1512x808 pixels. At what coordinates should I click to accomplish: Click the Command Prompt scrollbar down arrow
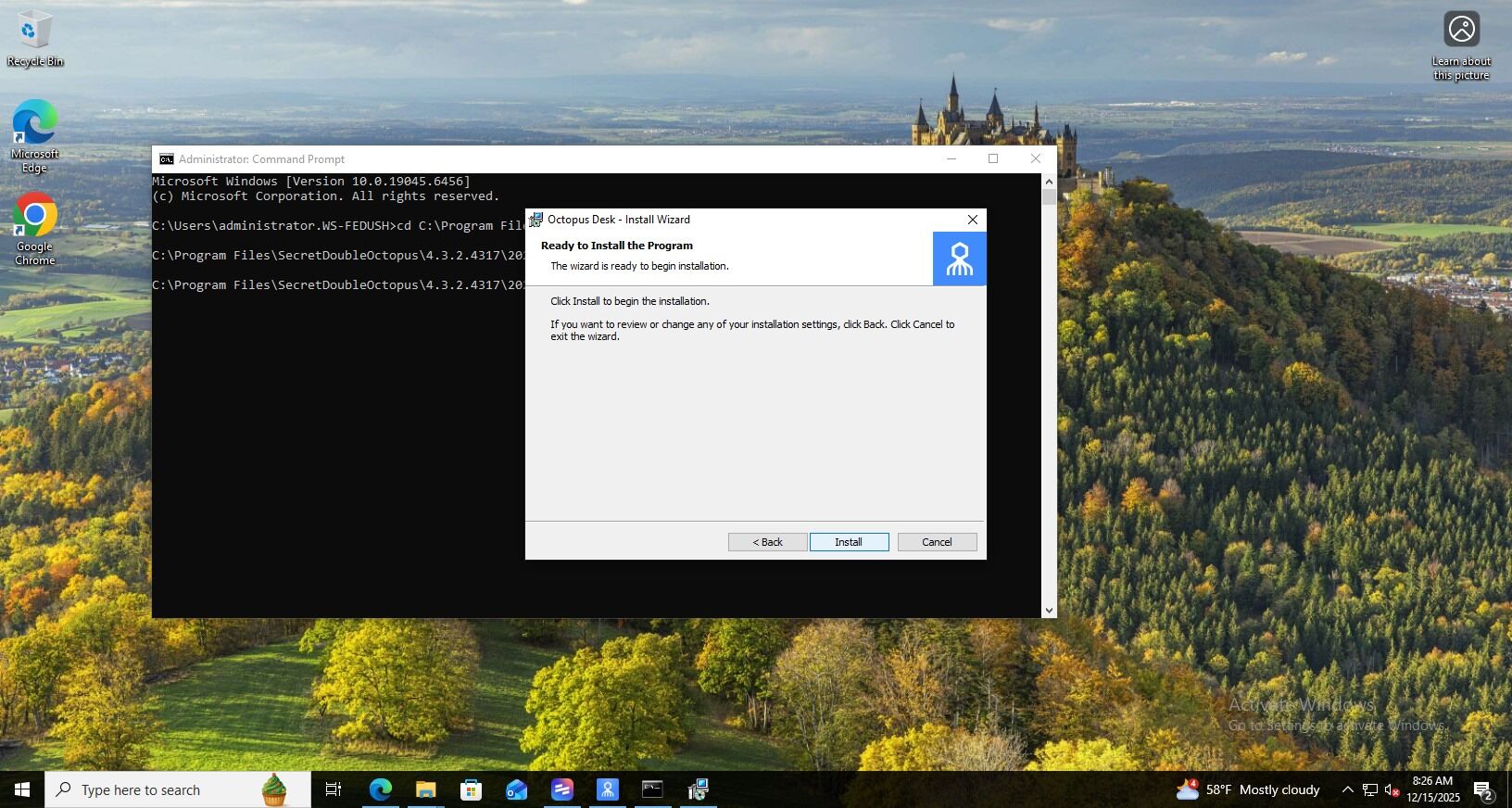click(x=1049, y=611)
